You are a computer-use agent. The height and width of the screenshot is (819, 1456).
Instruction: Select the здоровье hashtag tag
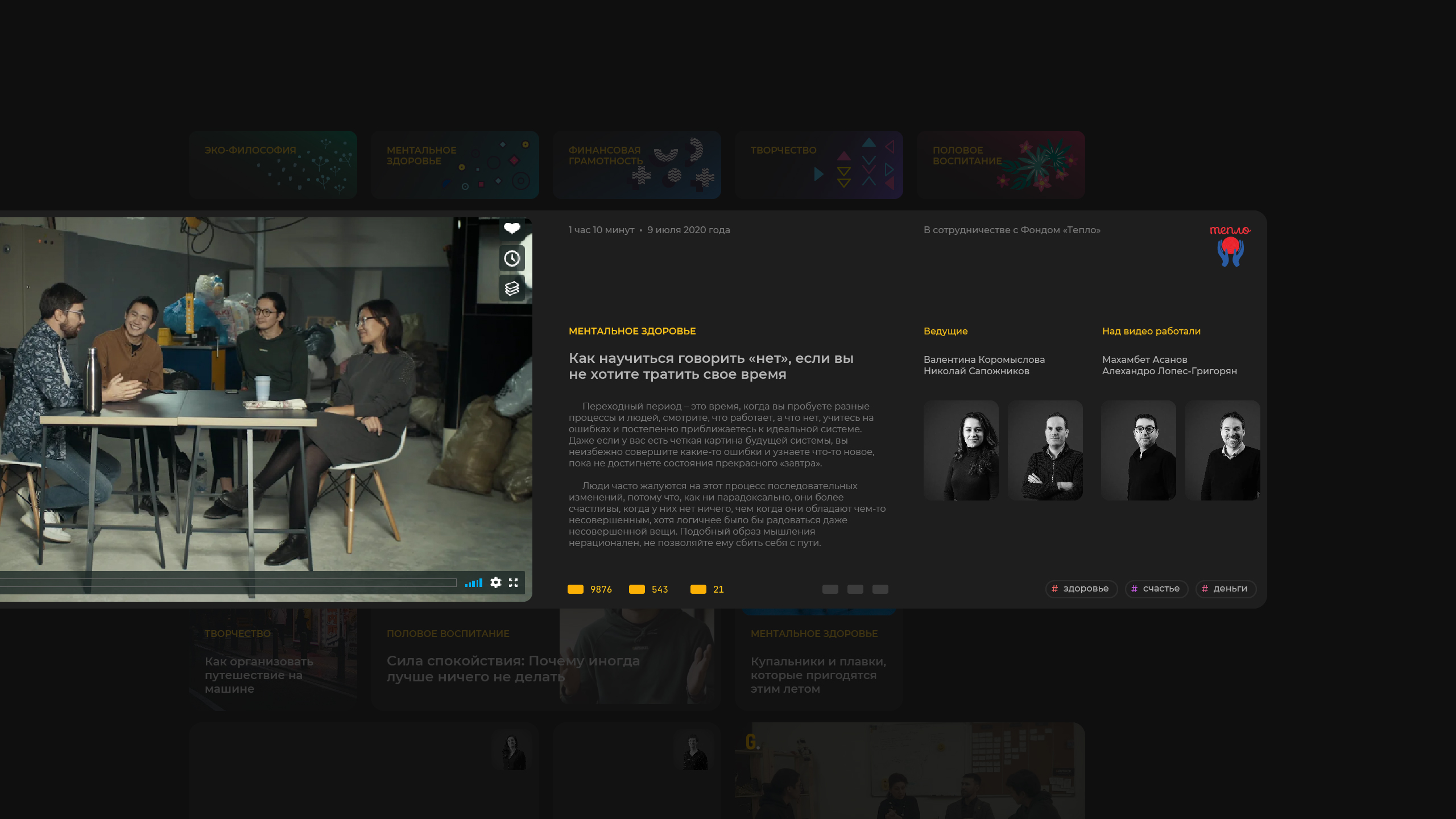[1081, 589]
